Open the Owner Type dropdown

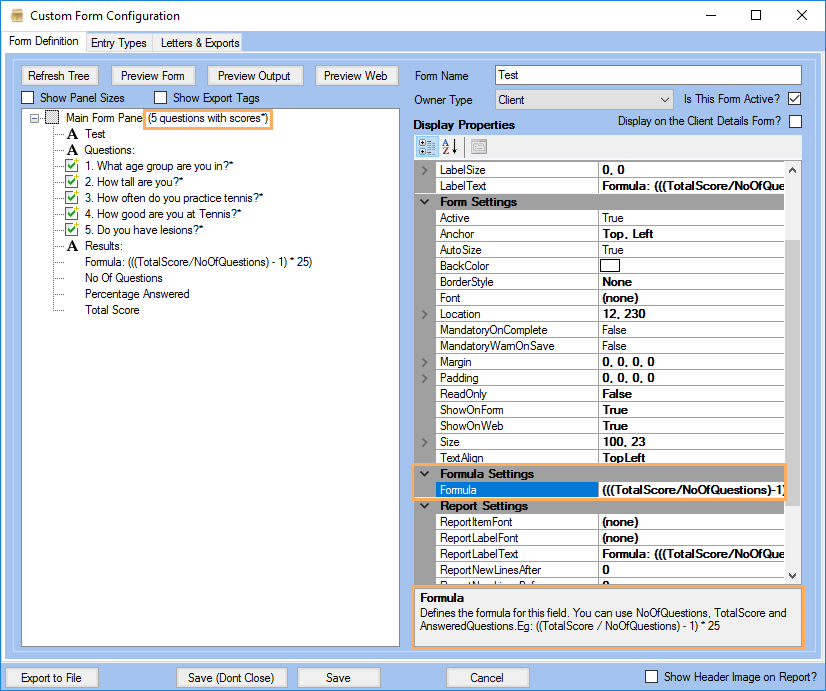coord(664,100)
